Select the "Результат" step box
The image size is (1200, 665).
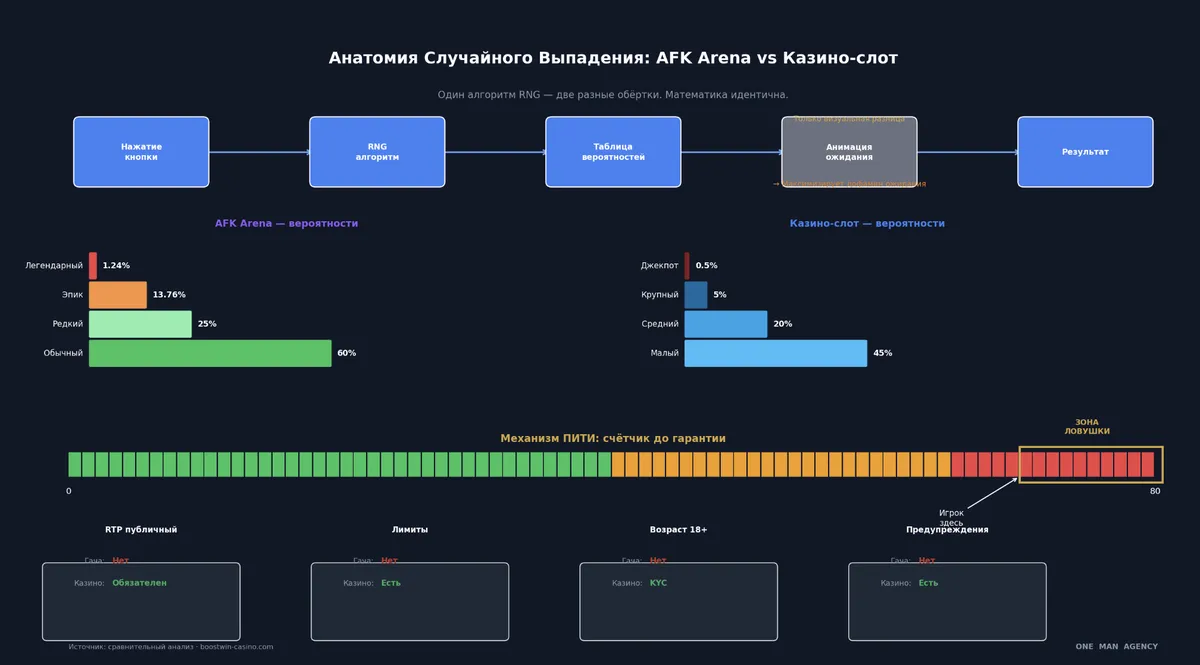pos(1085,152)
